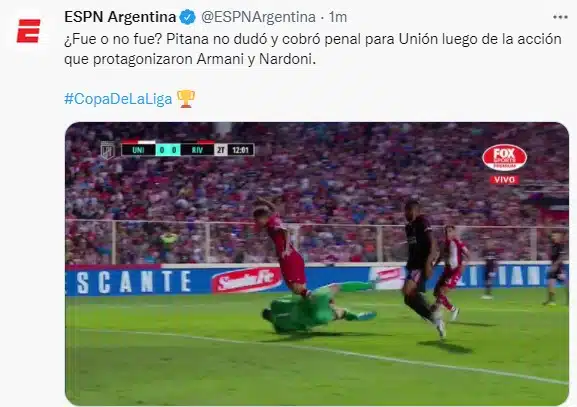
Task: Open the #CopaDeLaLiga hashtag link
Action: click(x=118, y=99)
